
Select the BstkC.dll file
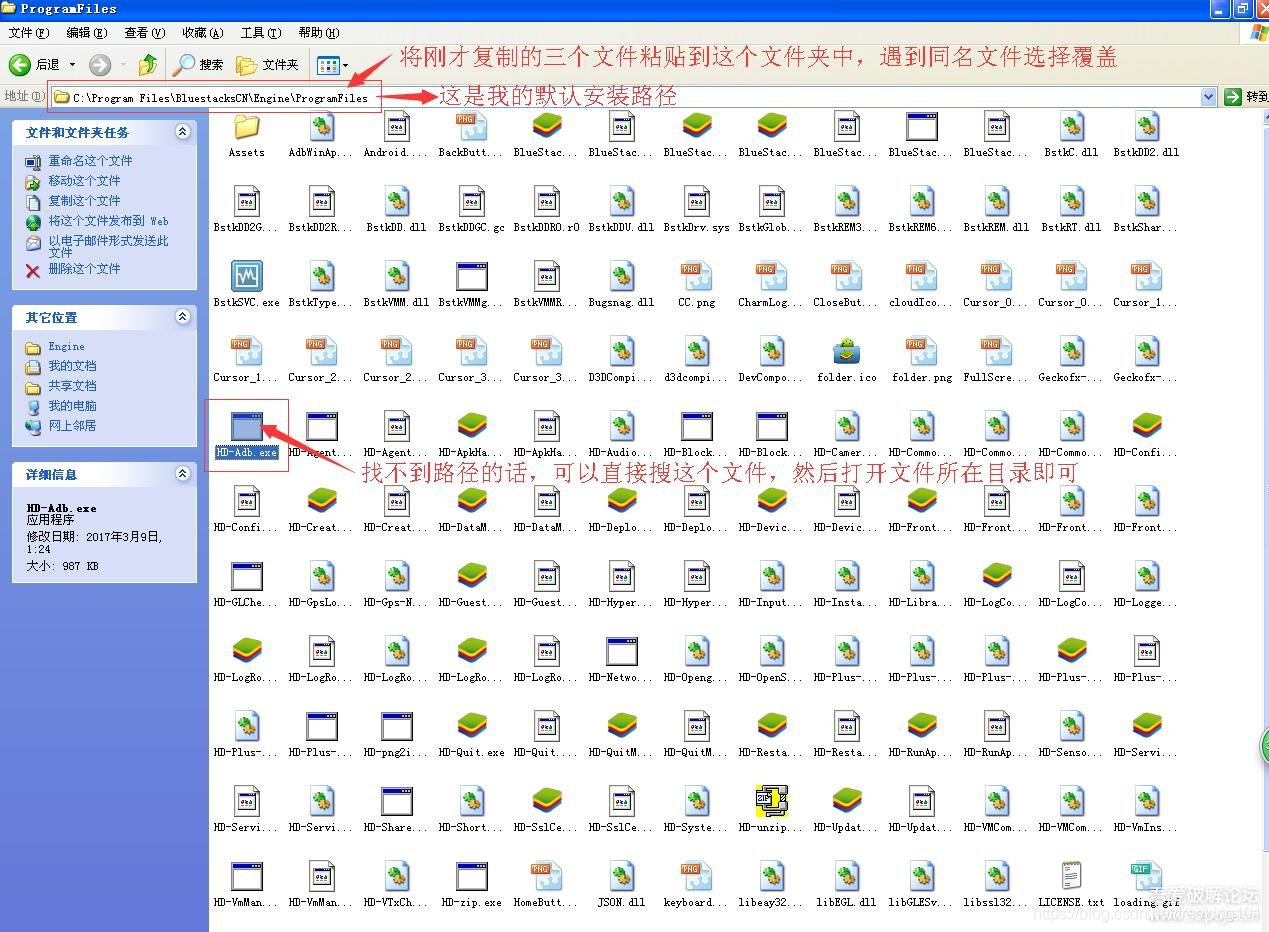[1072, 135]
